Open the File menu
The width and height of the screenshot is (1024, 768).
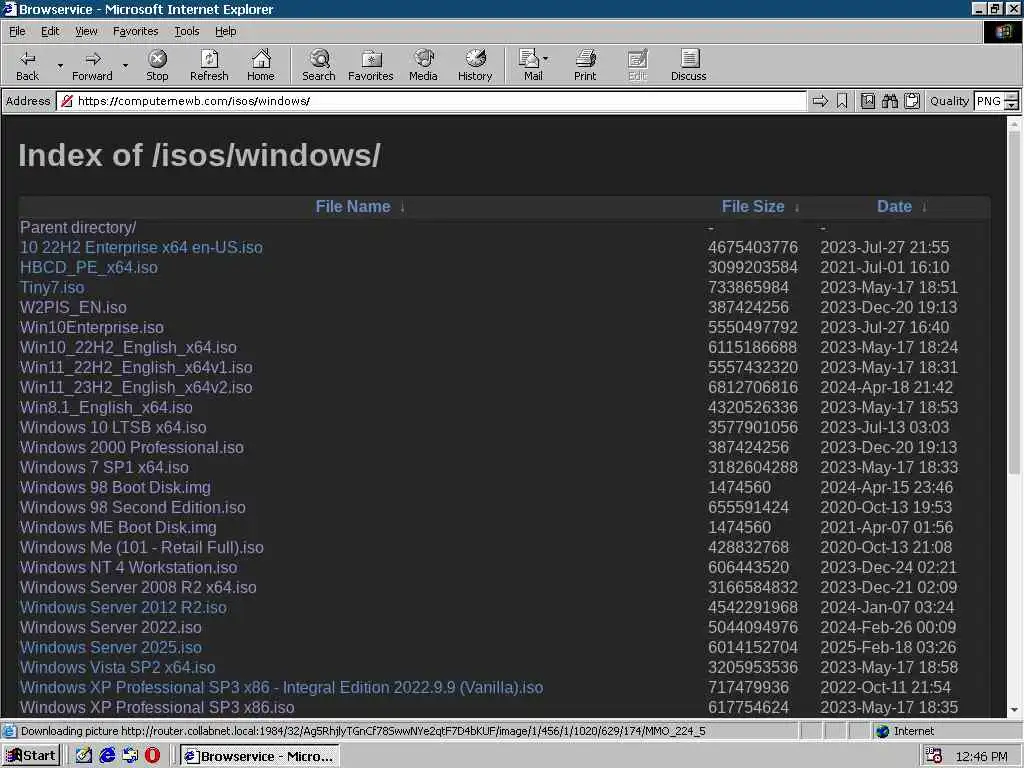coord(17,31)
